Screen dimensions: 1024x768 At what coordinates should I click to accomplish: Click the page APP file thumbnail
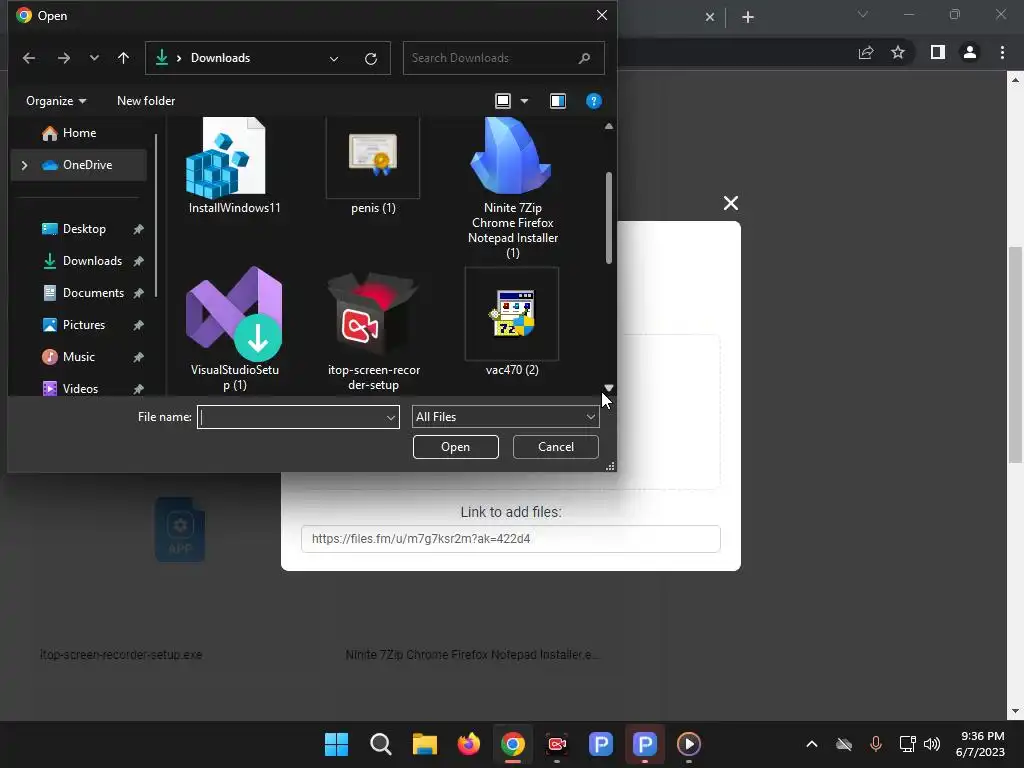coord(180,530)
